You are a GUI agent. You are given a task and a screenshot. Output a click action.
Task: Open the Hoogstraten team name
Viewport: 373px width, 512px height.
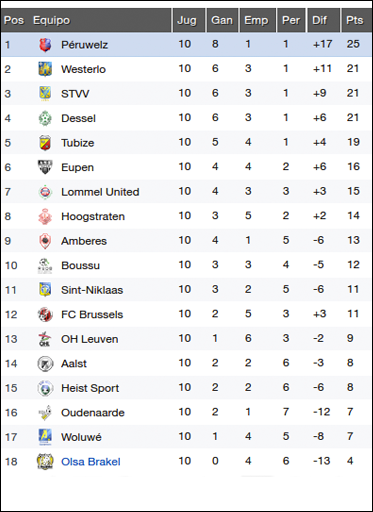tap(93, 216)
